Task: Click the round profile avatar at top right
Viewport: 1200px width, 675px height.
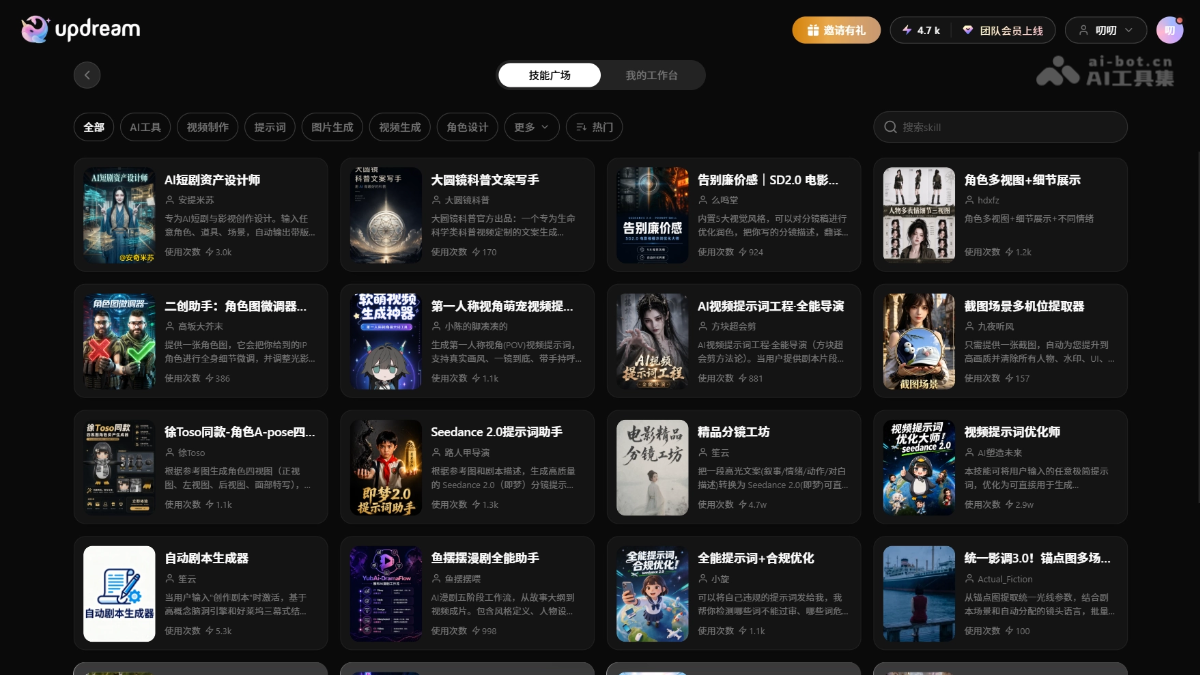Action: tap(1170, 30)
